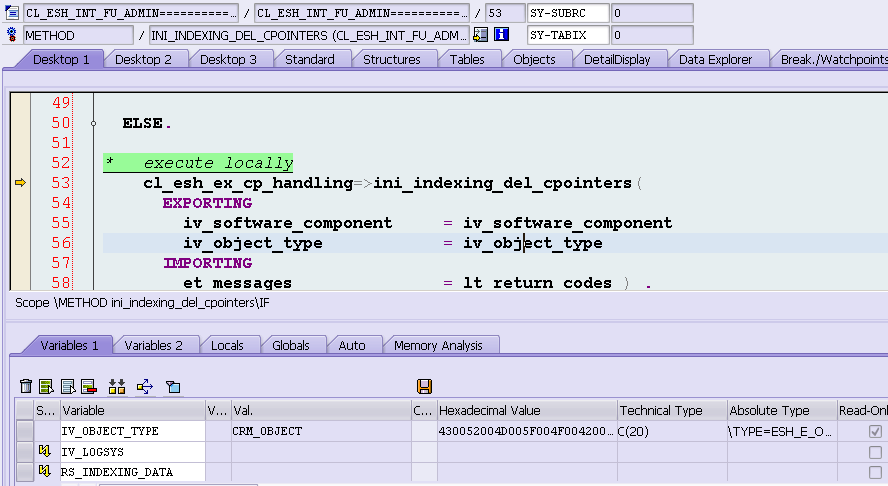
Task: Click the change-value icon in IV_LOGSYS row
Action: [x=45, y=451]
